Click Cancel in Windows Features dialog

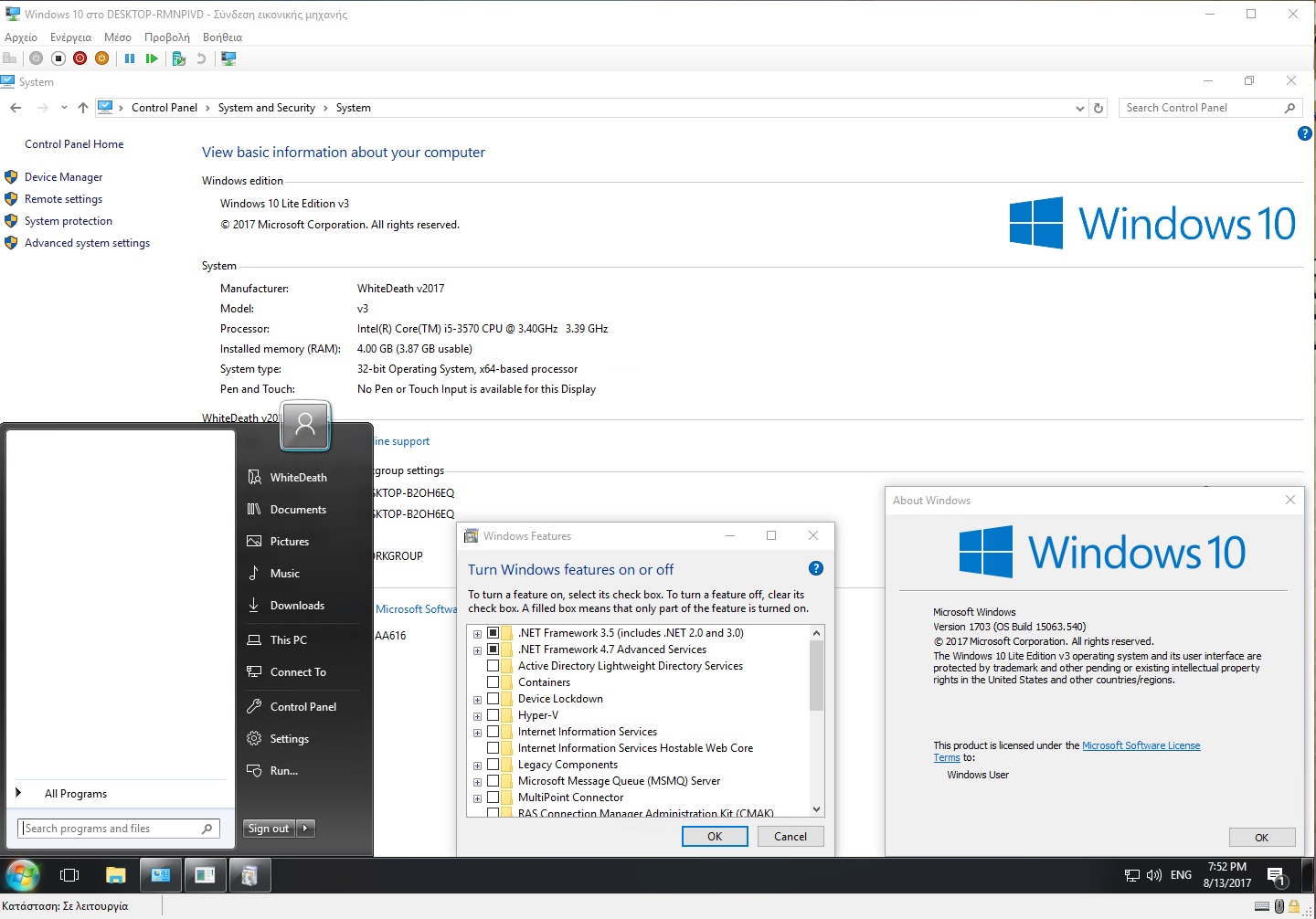coord(790,836)
